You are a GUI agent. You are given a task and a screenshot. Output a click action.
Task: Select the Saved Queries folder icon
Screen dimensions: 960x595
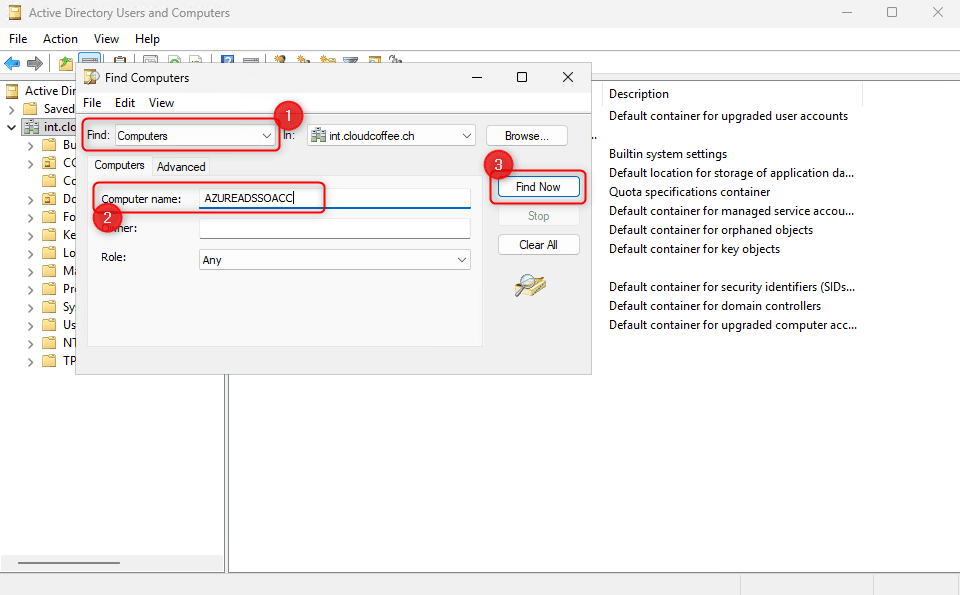(x=30, y=109)
